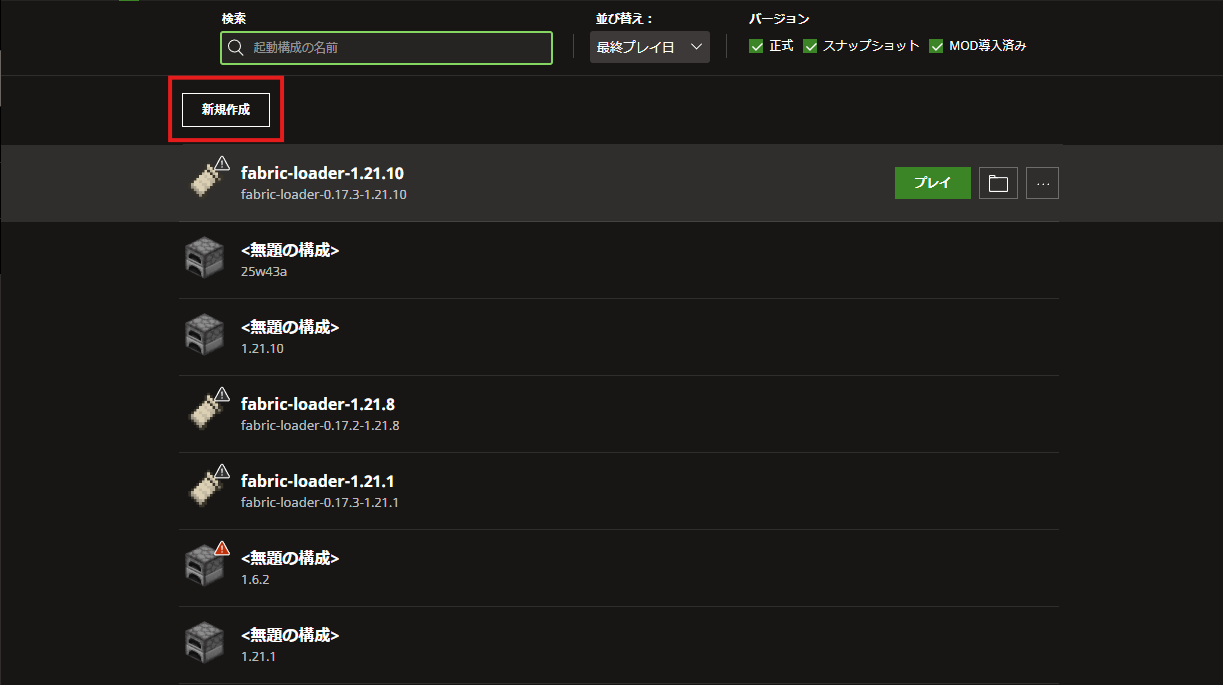Viewport: 1223px width, 685px height.
Task: Open the folder for fabric-loader-1.21.10
Action: pos(997,183)
